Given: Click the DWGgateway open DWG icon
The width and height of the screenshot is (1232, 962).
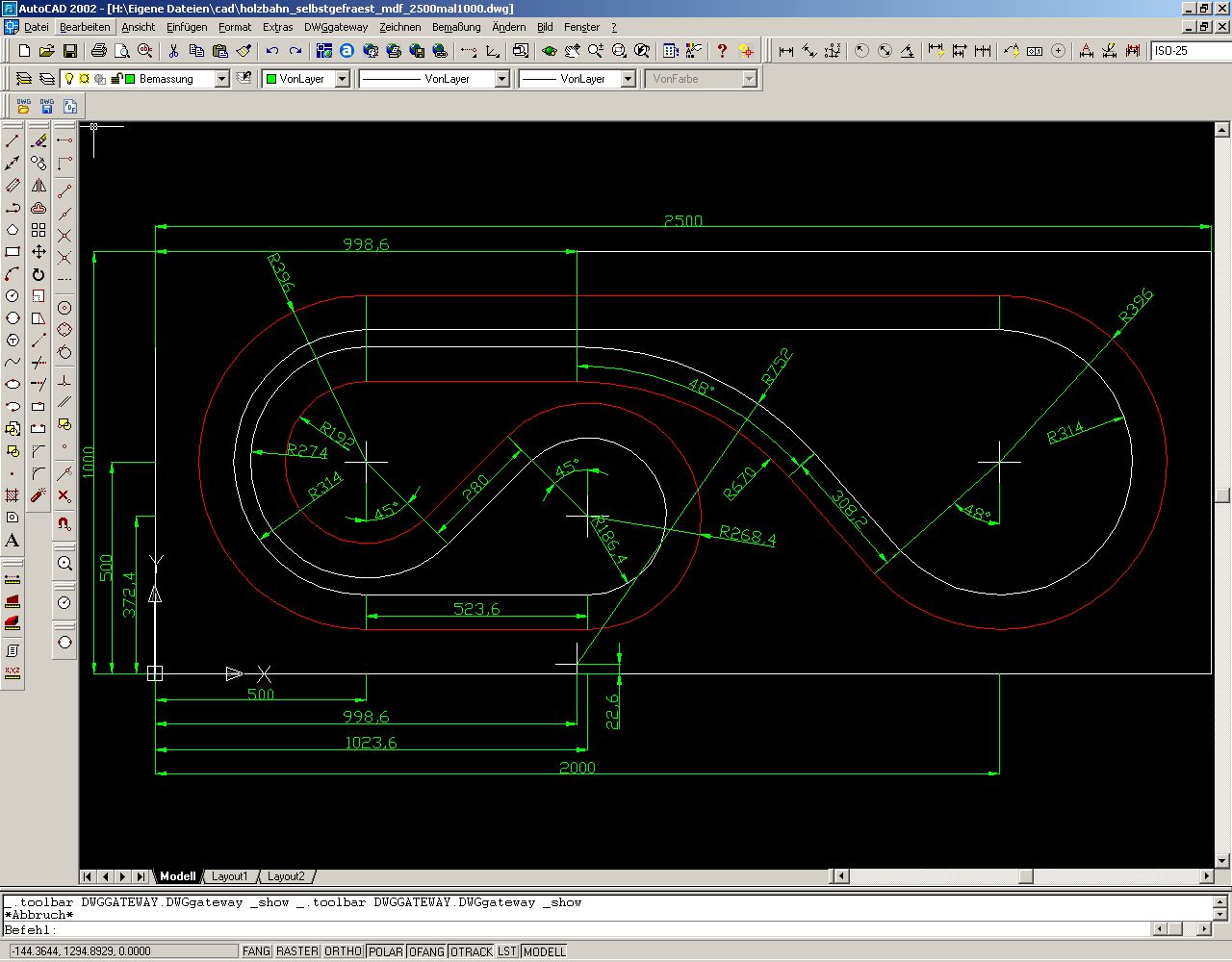Looking at the screenshot, I should [x=24, y=106].
